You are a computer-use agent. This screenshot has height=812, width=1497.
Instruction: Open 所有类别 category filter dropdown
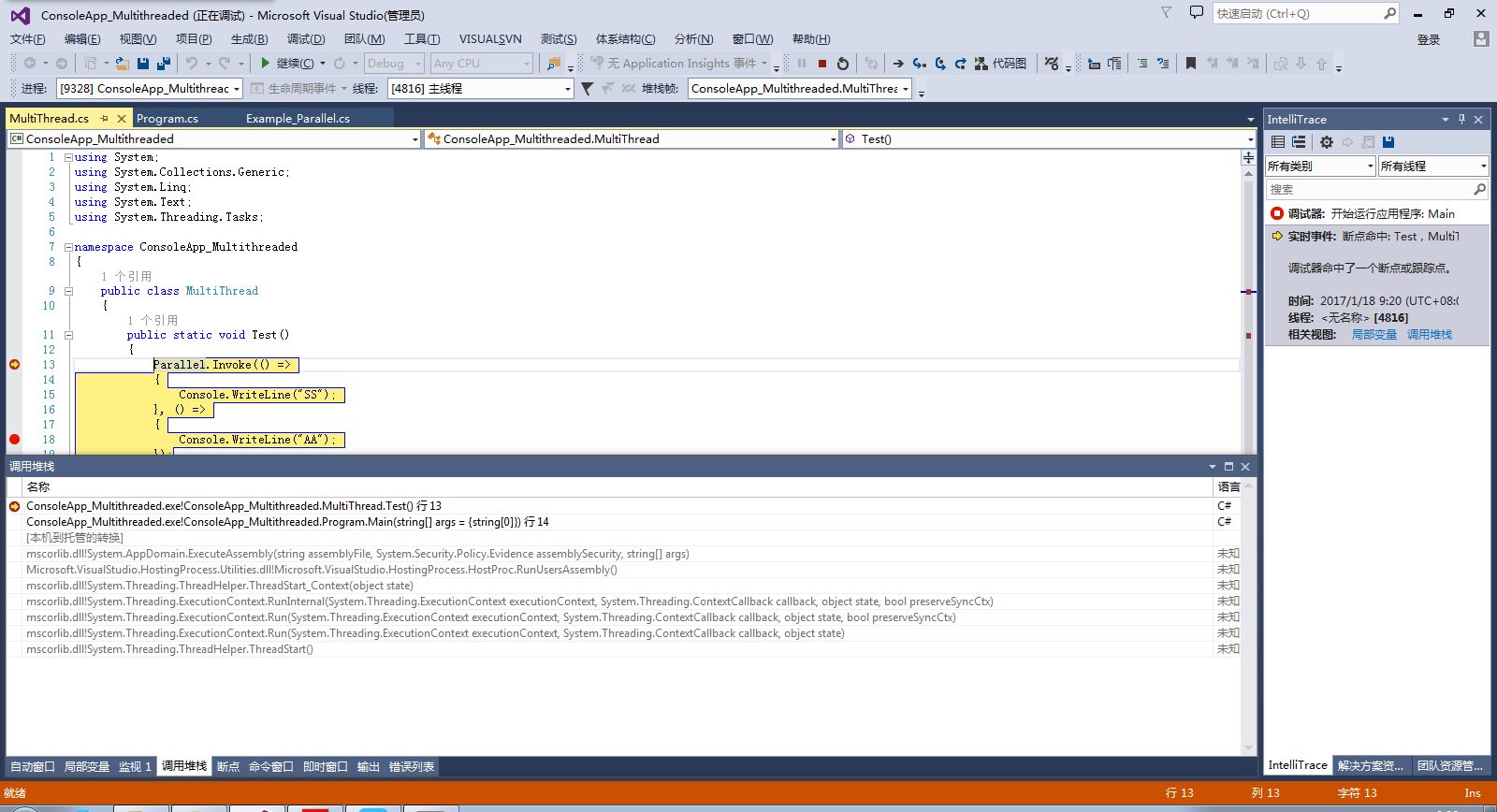click(1320, 166)
